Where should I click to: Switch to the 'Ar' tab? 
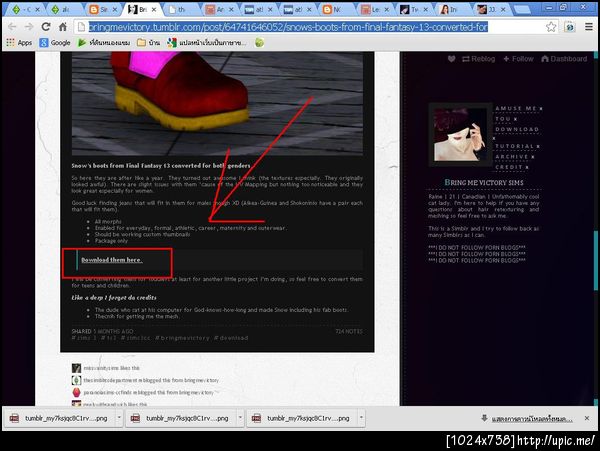[x=218, y=10]
